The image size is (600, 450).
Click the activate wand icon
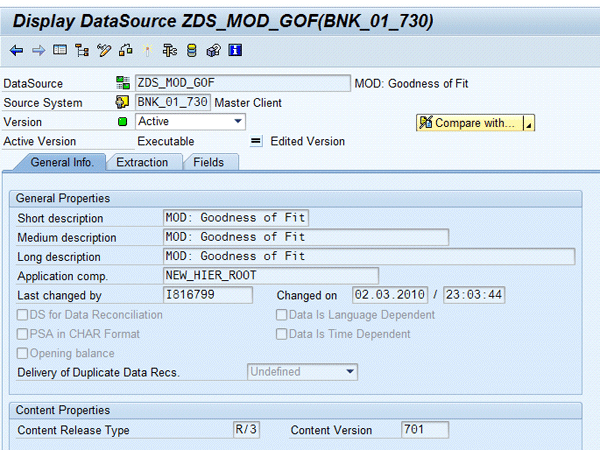click(147, 50)
